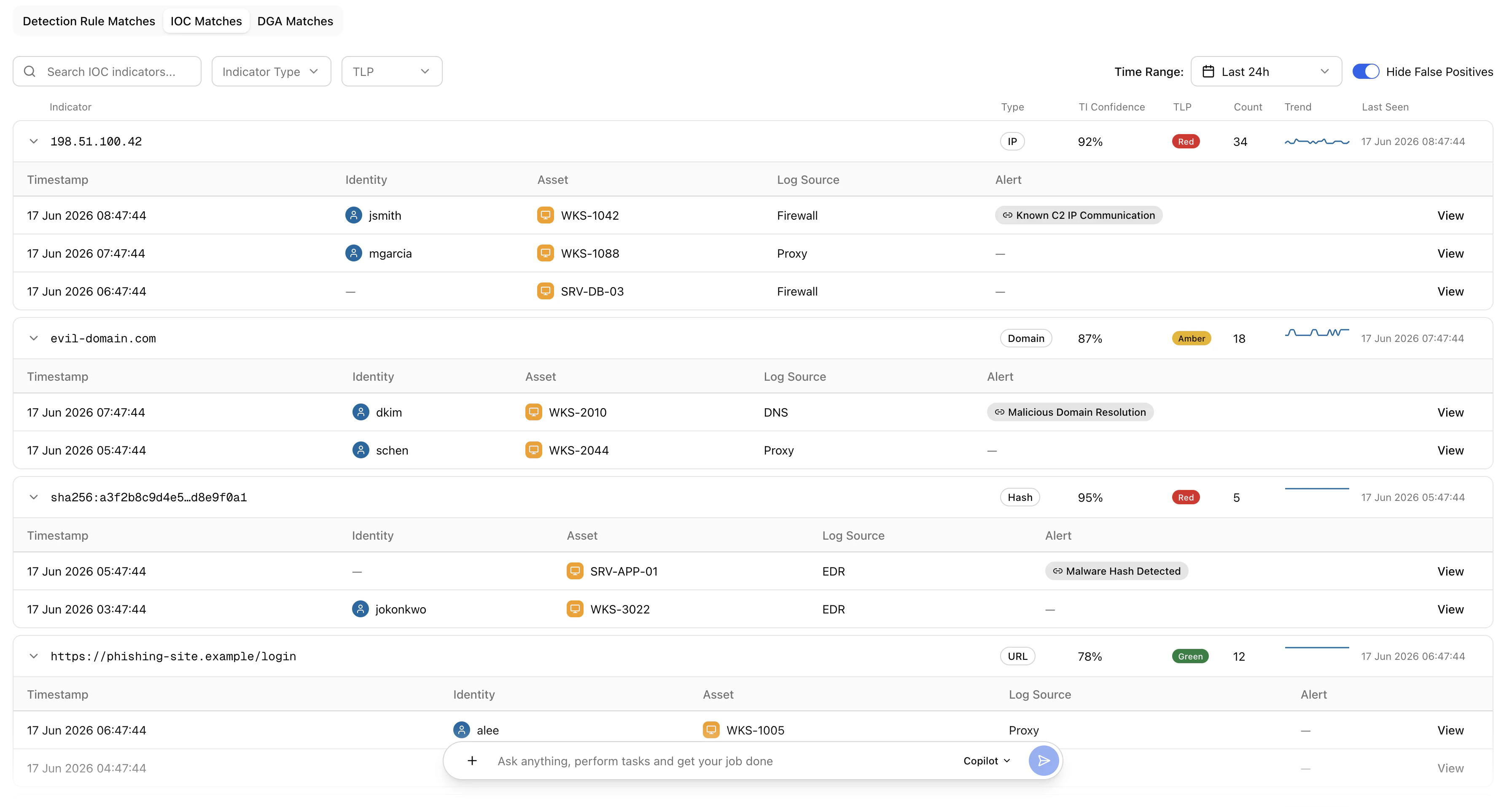Click the trend sparkline for 198.51.100.42
The image size is (1512, 807).
1316,141
